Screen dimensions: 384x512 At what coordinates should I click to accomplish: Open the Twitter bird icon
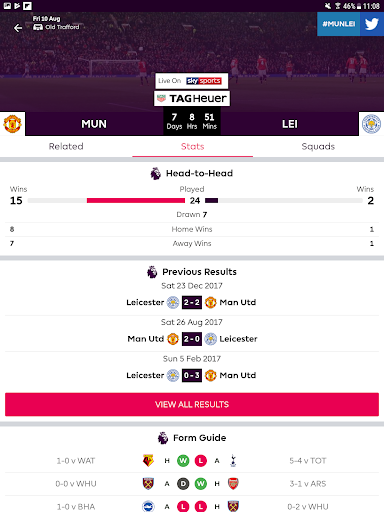point(372,24)
